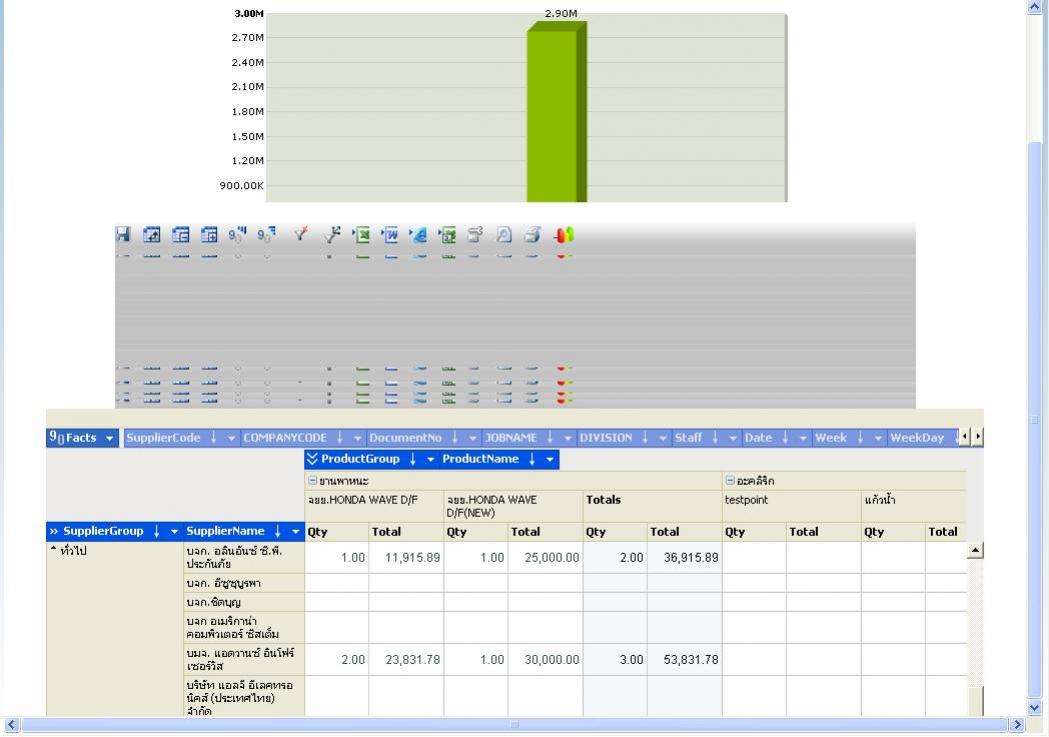Open the DocumentNo filter dropdown arrow
1049x737 pixels.
coord(472,438)
